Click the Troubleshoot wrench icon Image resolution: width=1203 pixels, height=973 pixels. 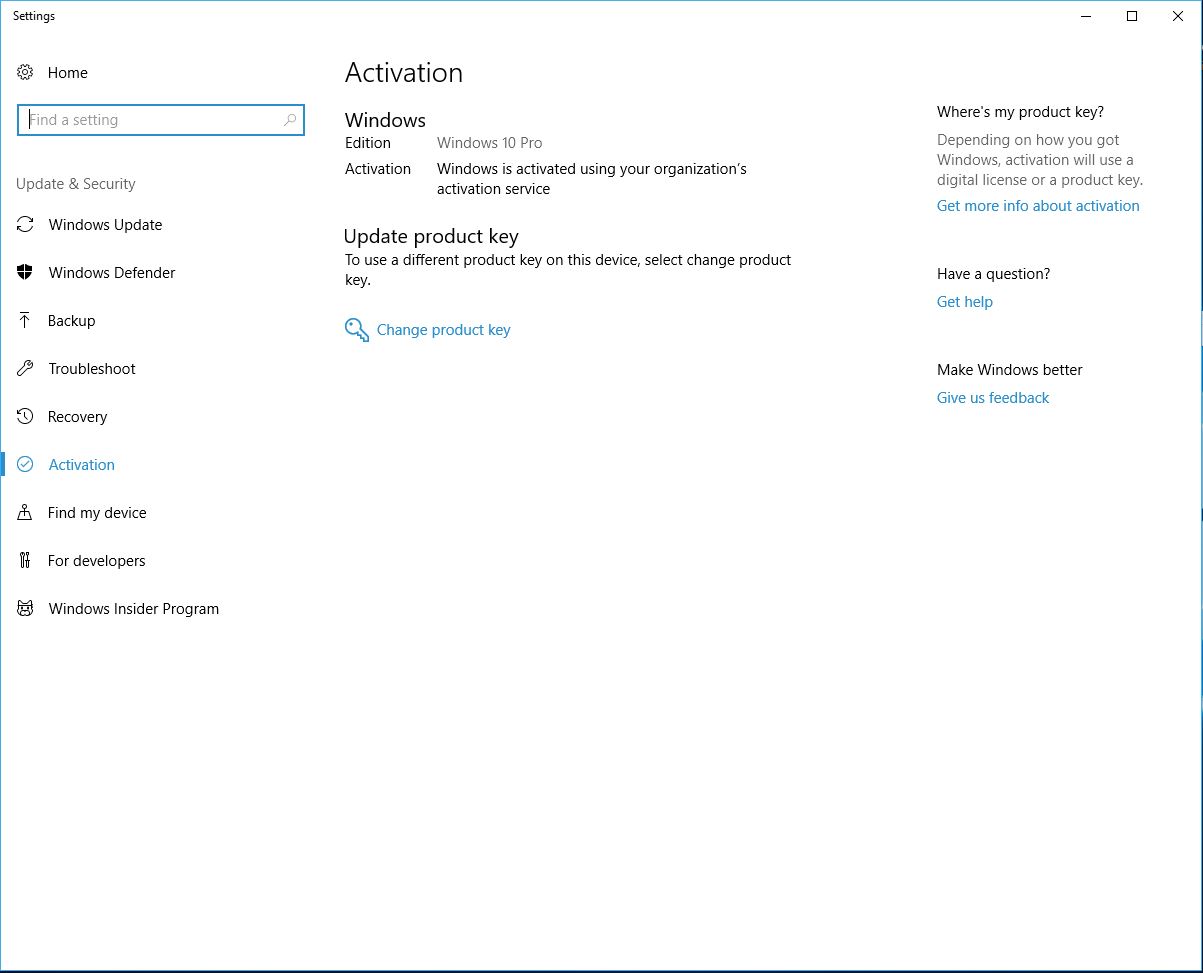(x=25, y=368)
